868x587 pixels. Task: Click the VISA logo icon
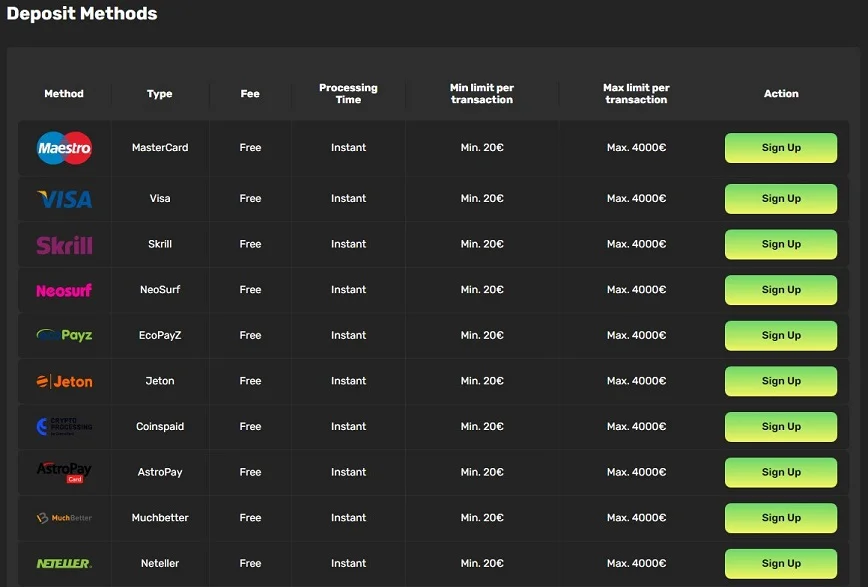tap(64, 199)
